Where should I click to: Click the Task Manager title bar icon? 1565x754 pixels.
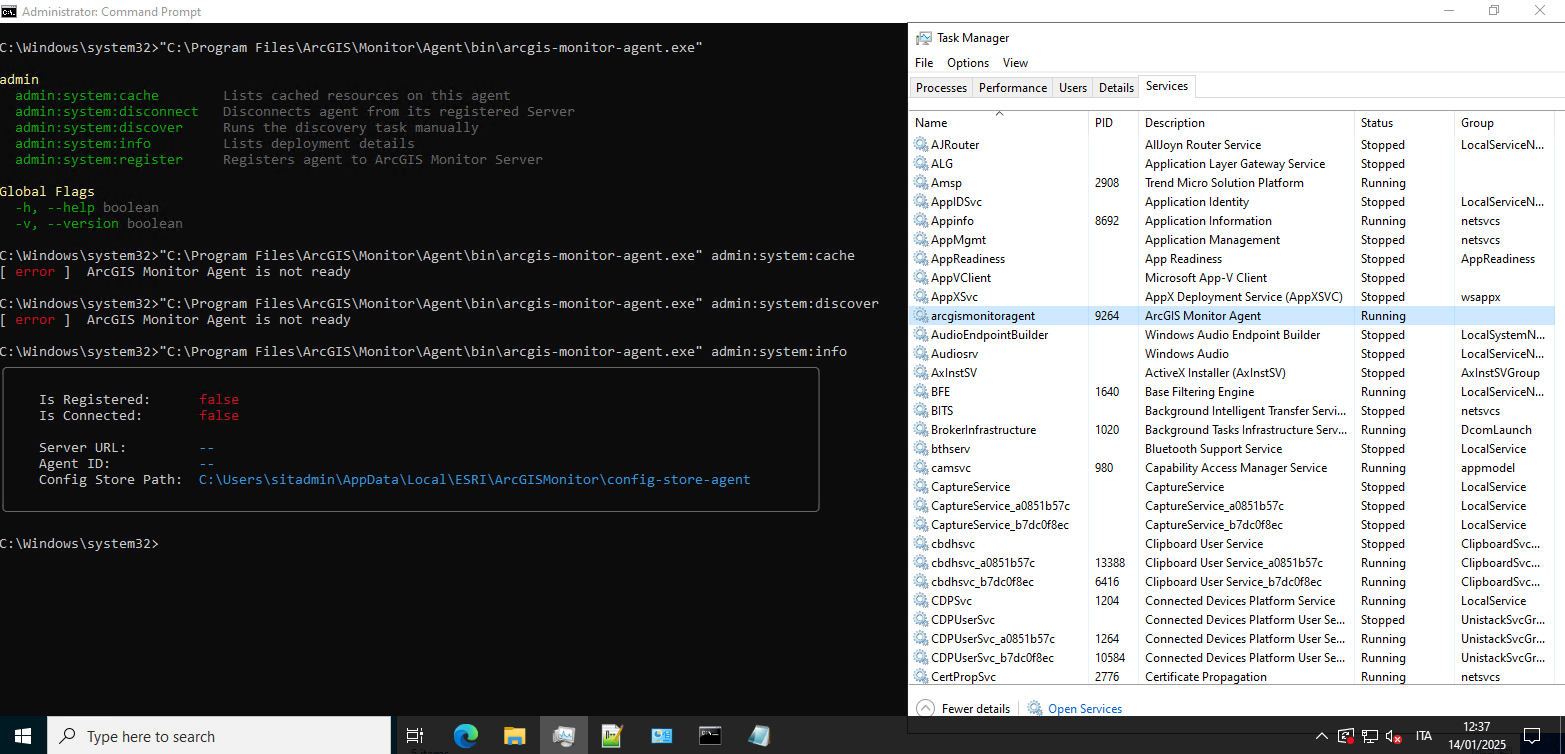pyautogui.click(x=924, y=38)
